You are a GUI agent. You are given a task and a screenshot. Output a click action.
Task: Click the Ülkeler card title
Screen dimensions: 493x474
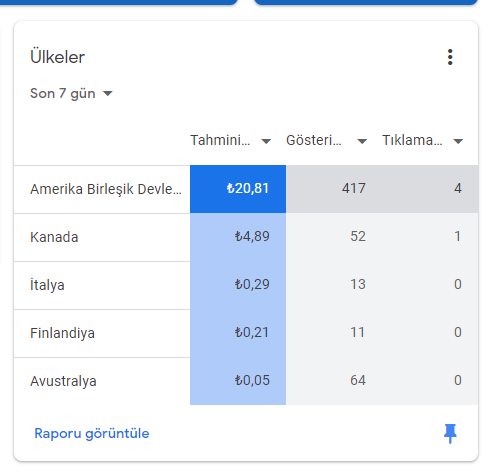(57, 57)
